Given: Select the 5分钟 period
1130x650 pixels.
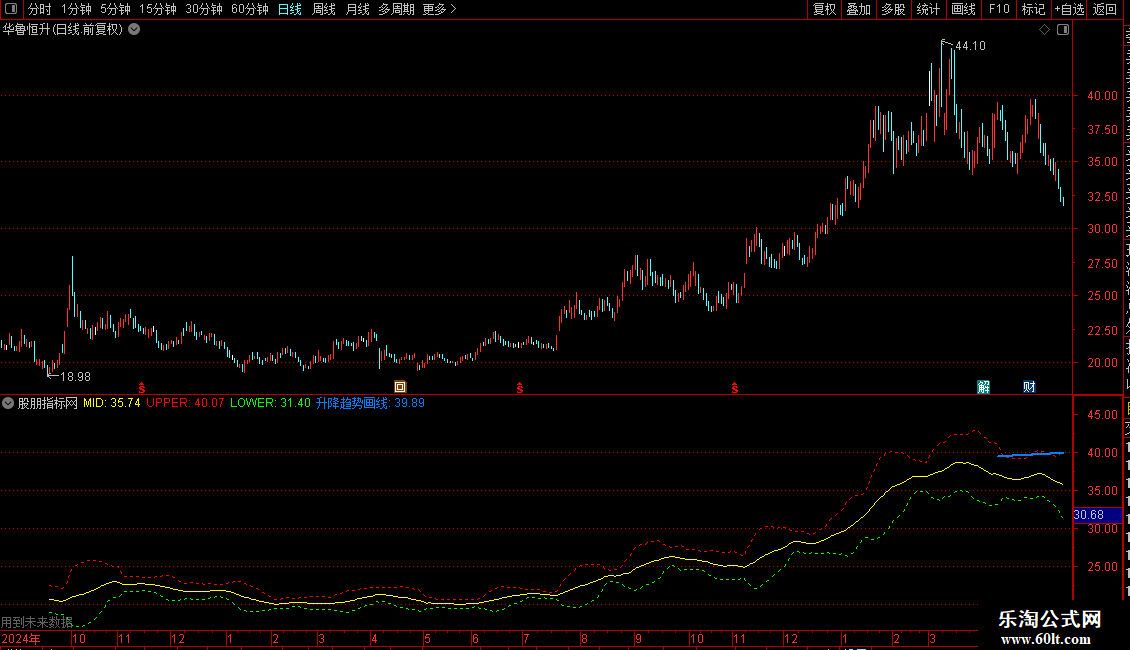Looking at the screenshot, I should click(115, 9).
